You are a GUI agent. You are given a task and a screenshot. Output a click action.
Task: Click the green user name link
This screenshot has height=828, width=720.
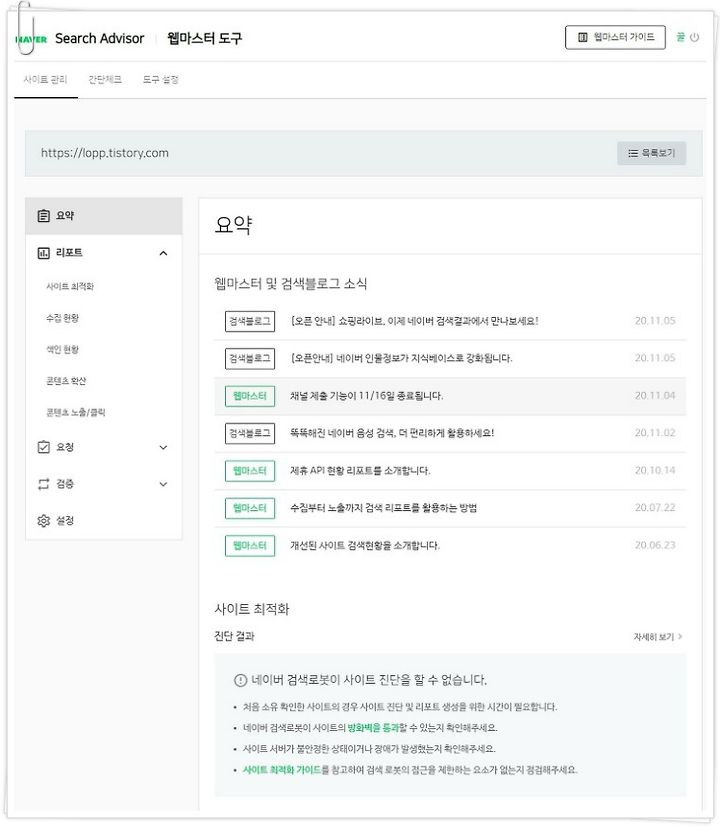(x=680, y=37)
